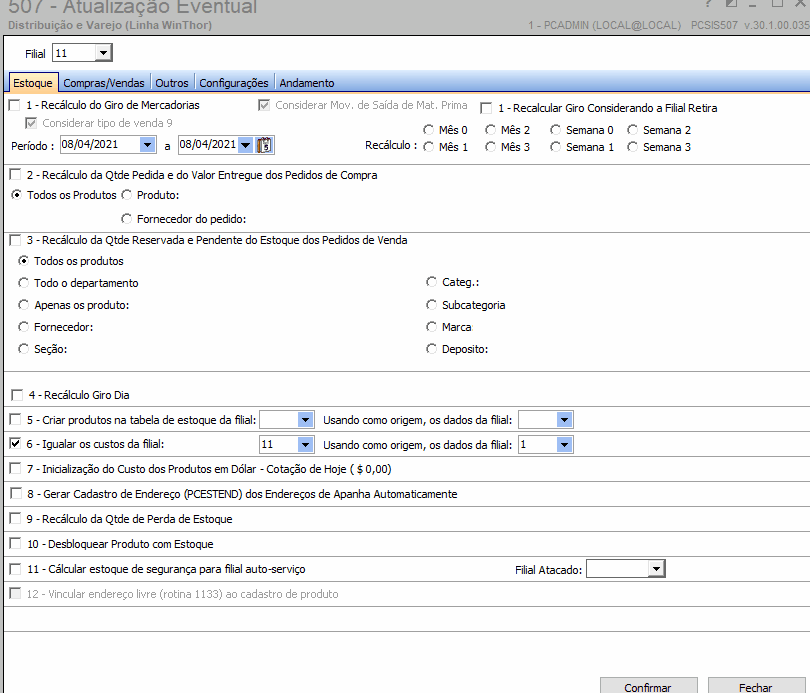Expand the item 5 destination filial dropdown

[305, 420]
